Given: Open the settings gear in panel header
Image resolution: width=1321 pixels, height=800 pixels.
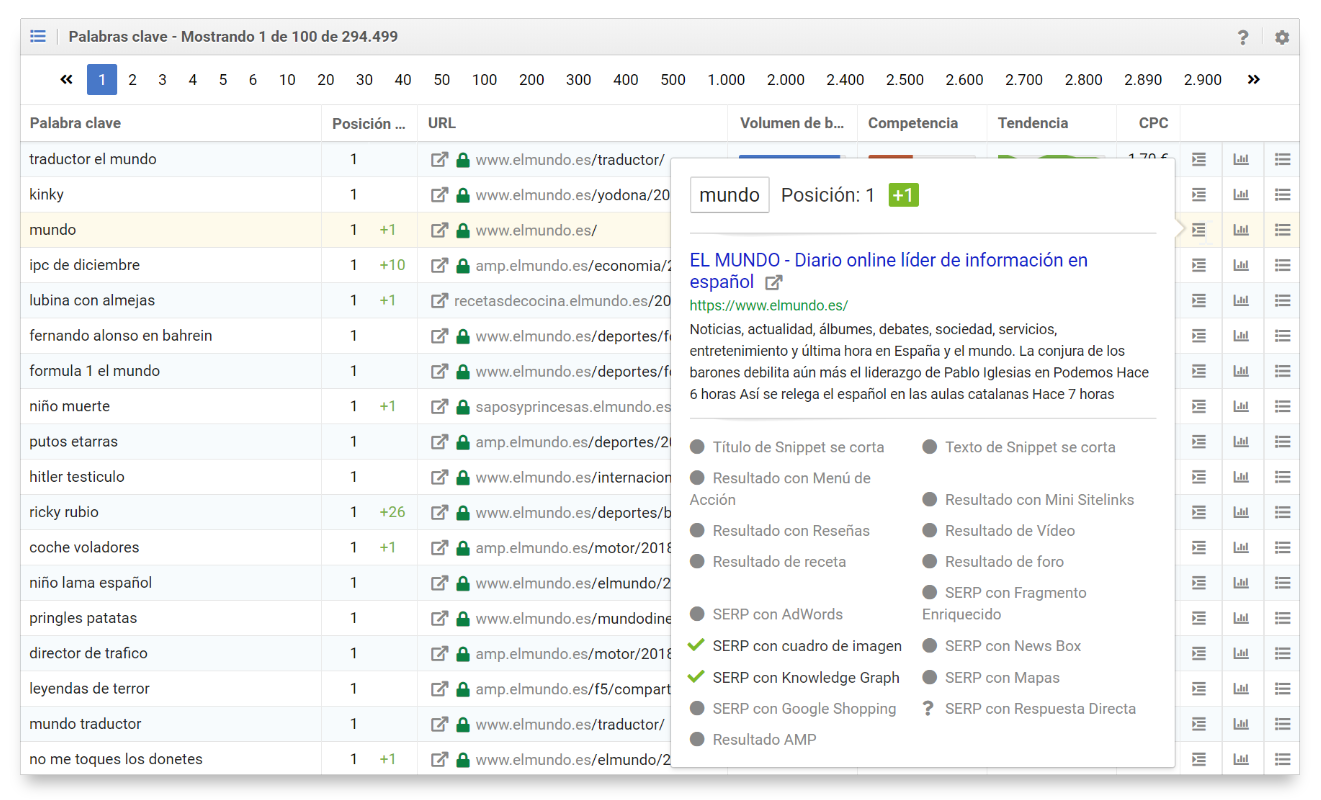Looking at the screenshot, I should 1281,37.
